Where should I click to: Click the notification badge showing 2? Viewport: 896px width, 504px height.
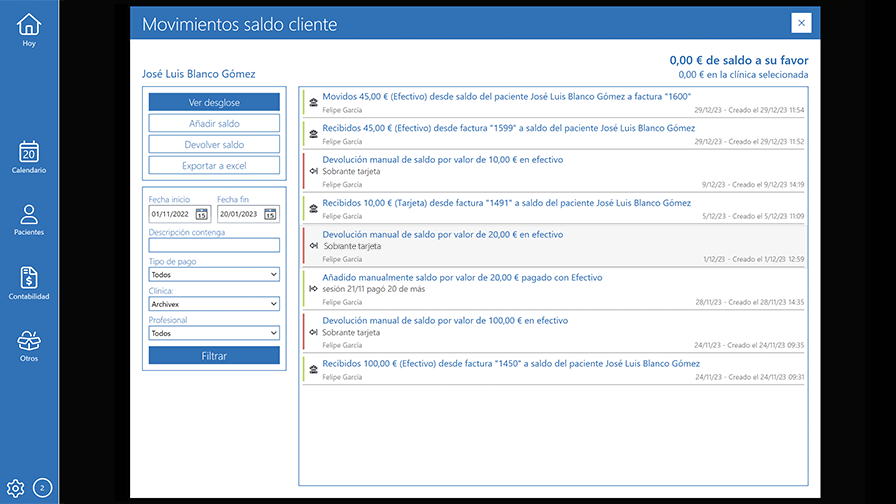[43, 488]
